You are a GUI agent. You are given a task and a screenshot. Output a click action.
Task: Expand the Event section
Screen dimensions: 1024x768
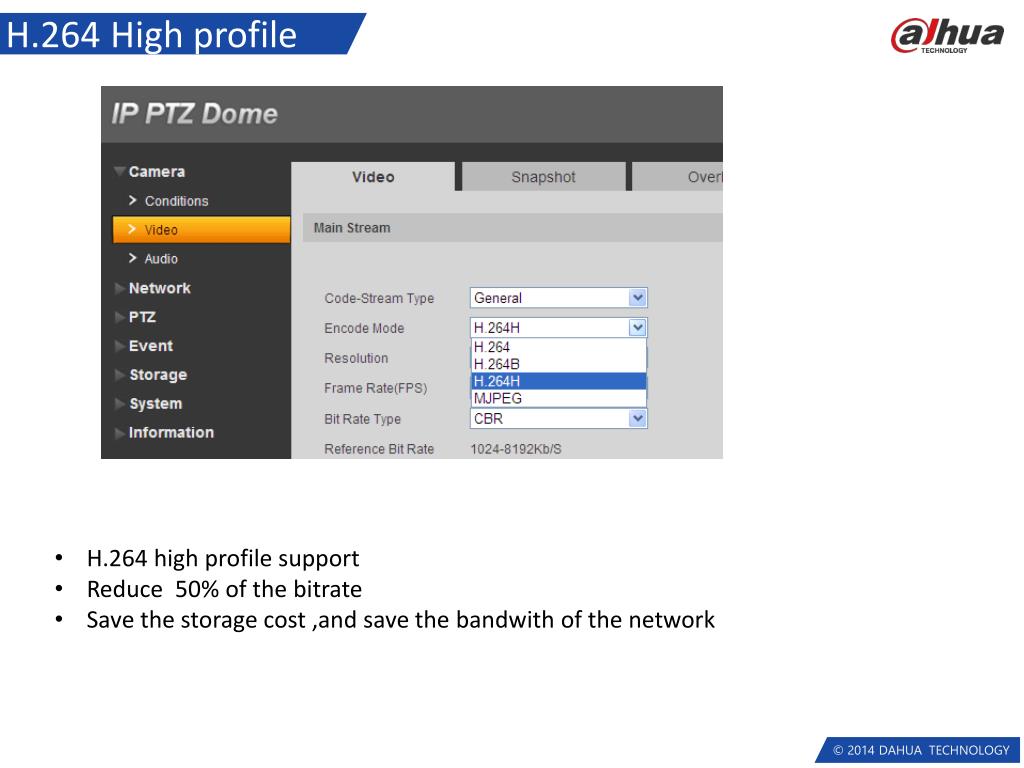click(144, 346)
